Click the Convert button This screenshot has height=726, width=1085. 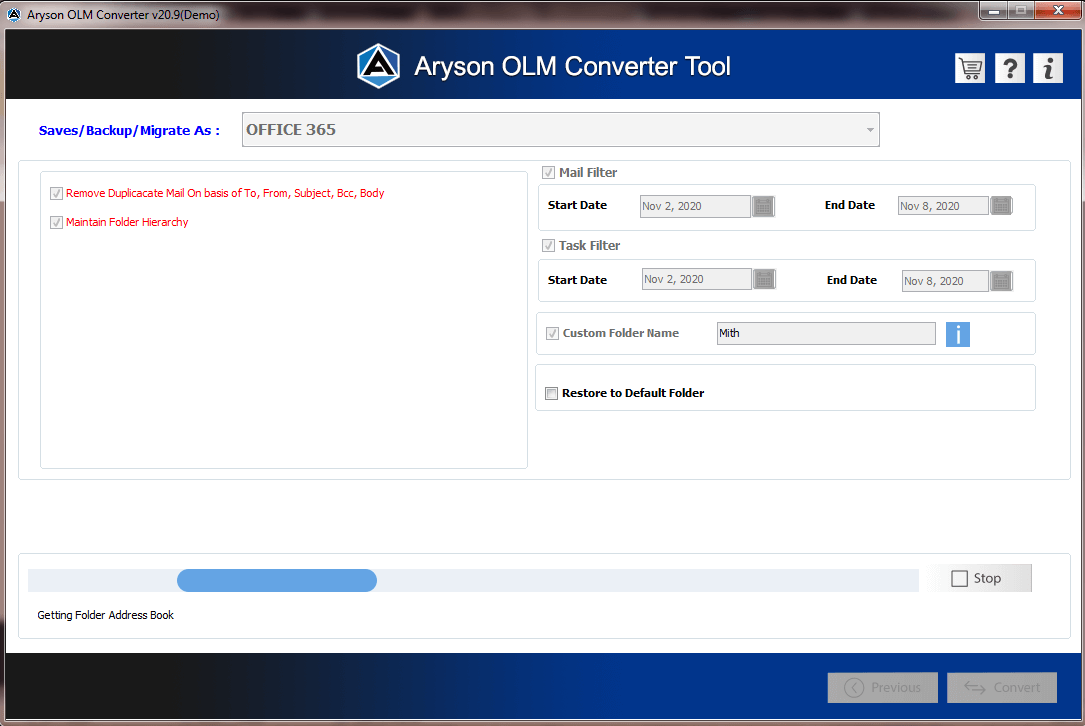[1002, 687]
